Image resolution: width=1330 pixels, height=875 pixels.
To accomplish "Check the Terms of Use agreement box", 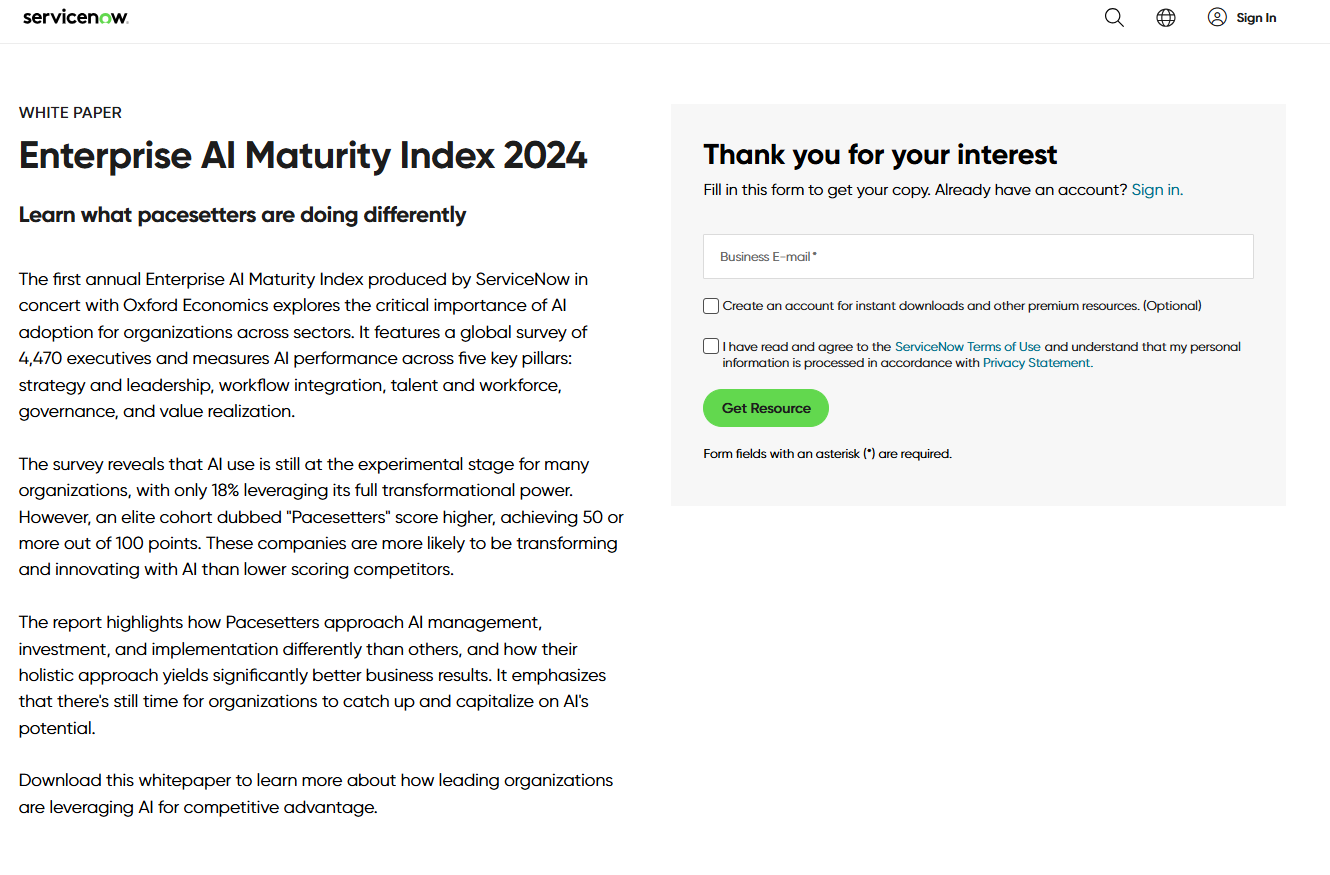I will (711, 347).
